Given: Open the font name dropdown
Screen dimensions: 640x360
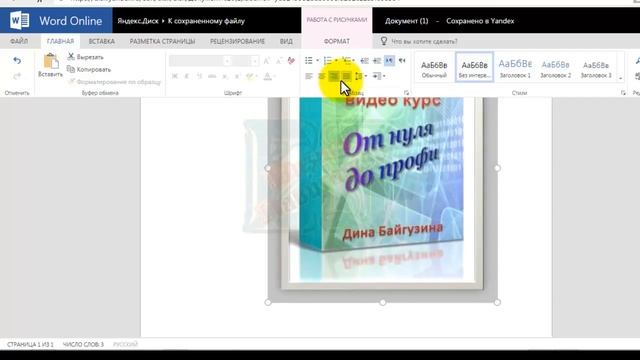Looking at the screenshot, I should (227, 61).
